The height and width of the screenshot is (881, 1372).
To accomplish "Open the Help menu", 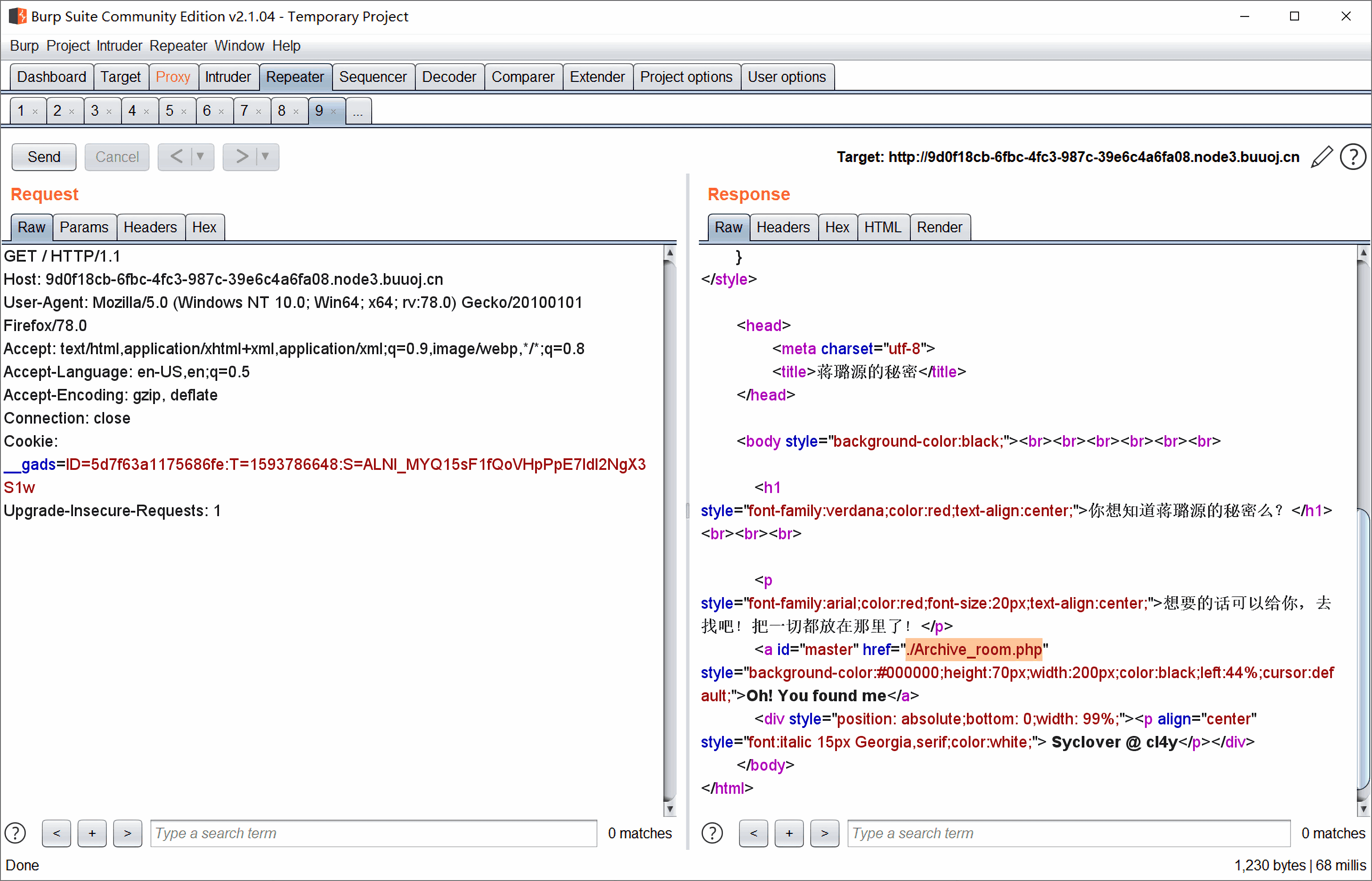I will click(x=286, y=46).
